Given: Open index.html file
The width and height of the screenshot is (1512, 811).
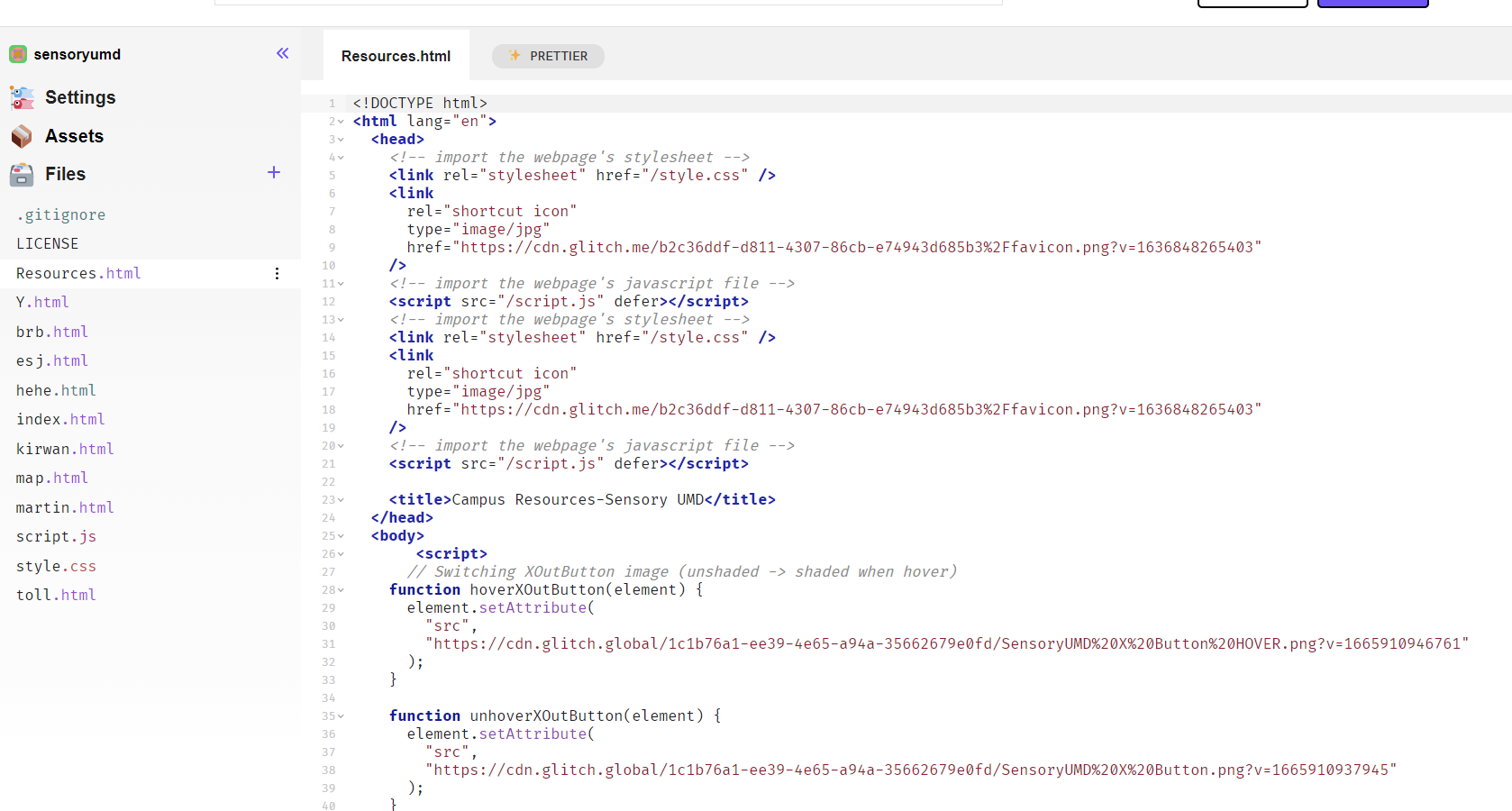Looking at the screenshot, I should click(60, 419).
